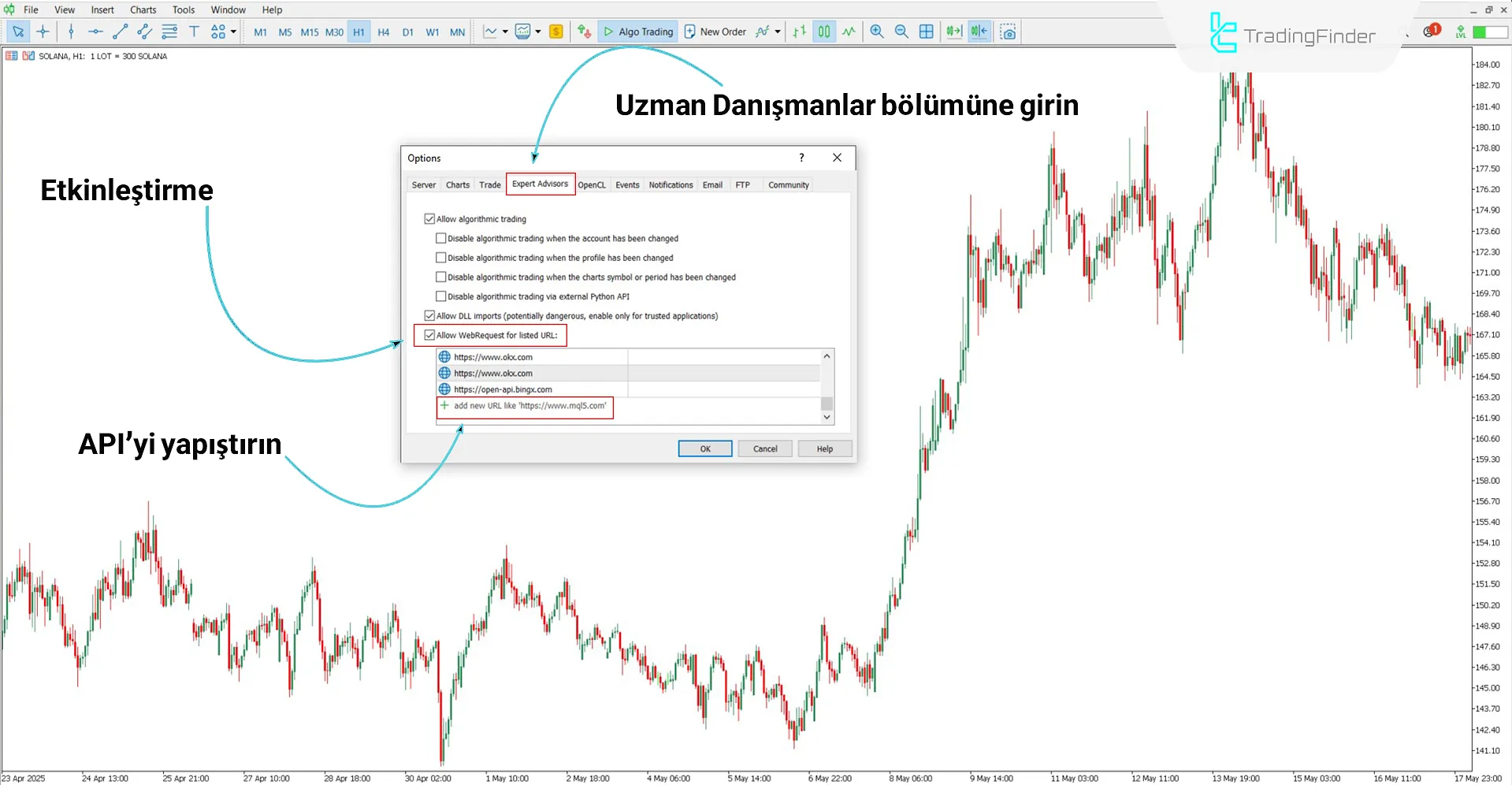Open the Notifications tab
This screenshot has width=1512, height=785.
click(x=671, y=184)
